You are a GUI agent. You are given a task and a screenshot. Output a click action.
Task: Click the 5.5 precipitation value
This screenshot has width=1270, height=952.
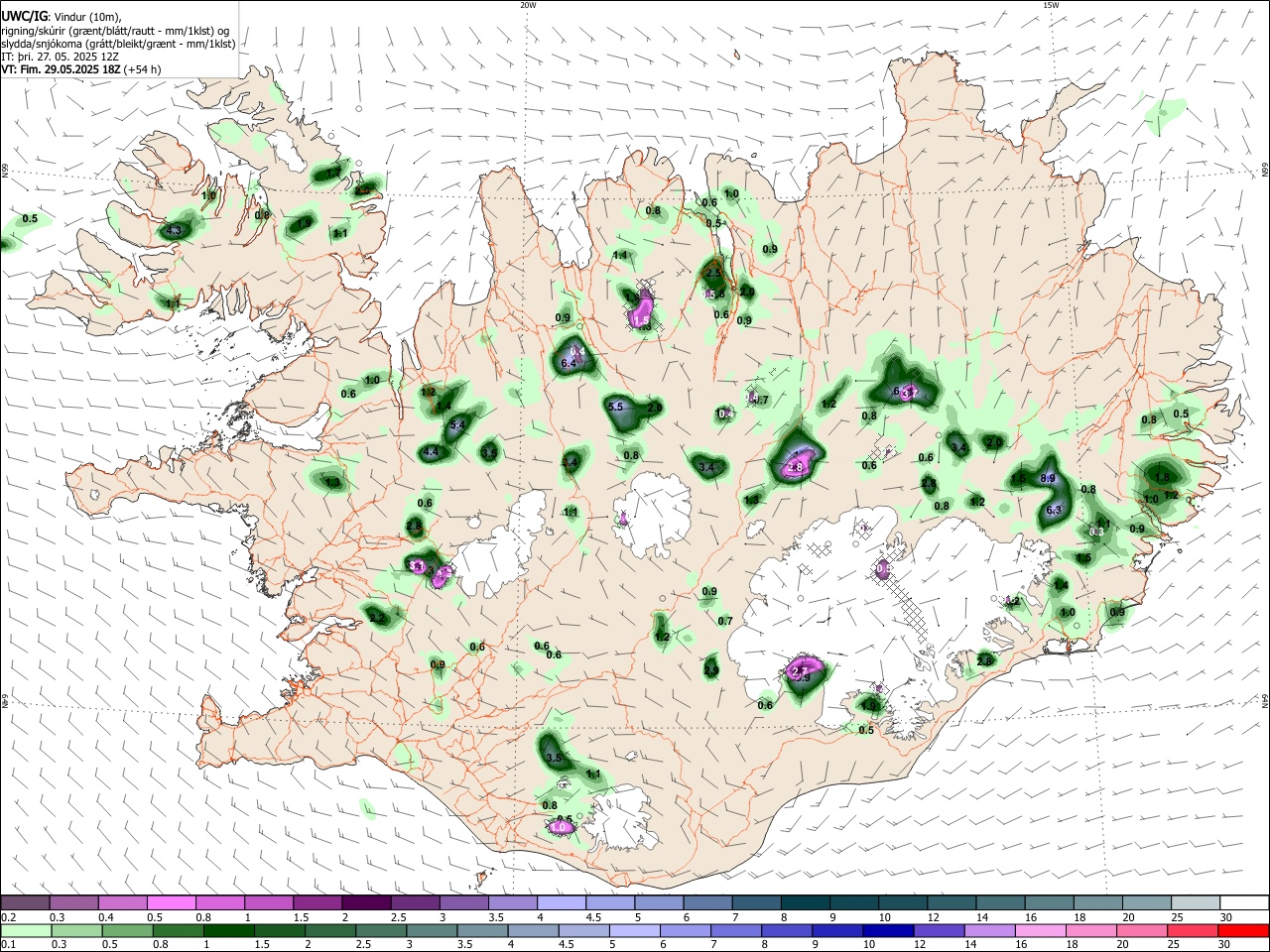click(x=615, y=407)
